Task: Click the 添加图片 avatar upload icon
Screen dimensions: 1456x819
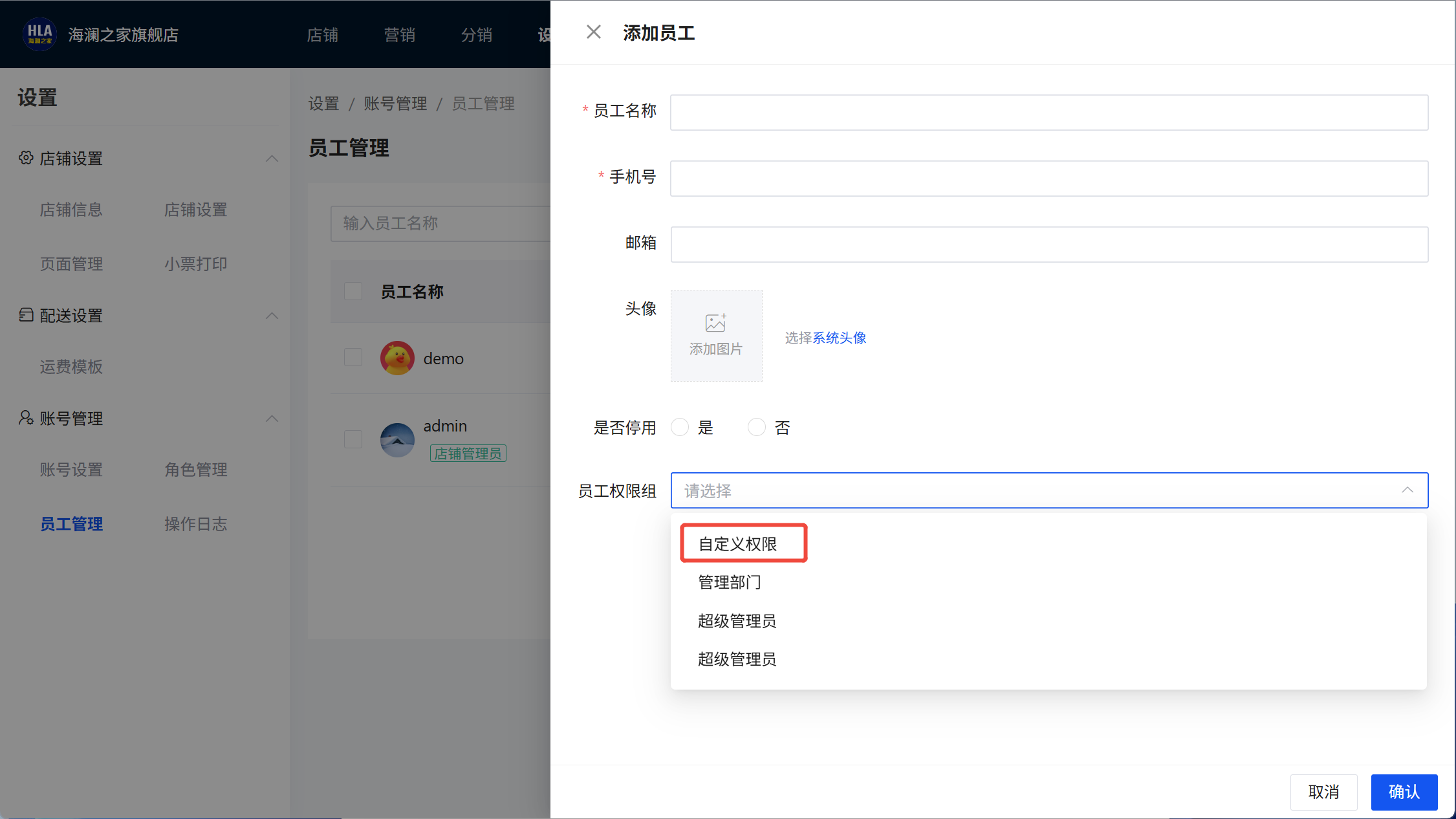Action: pos(715,323)
